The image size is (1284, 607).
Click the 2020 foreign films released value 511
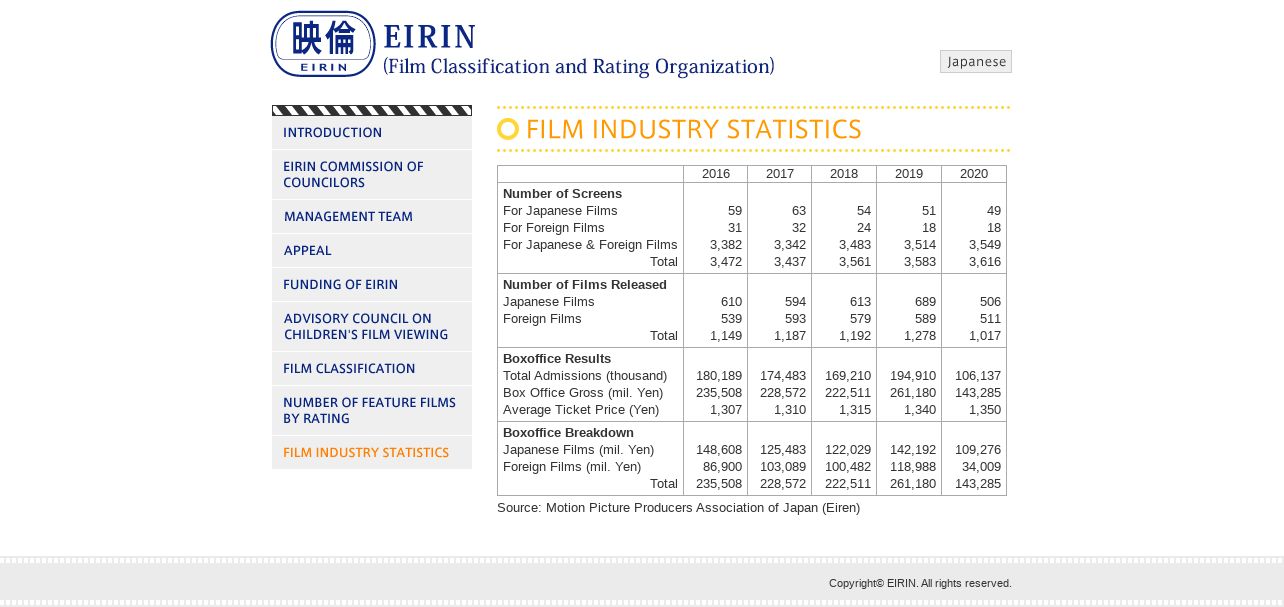click(990, 319)
